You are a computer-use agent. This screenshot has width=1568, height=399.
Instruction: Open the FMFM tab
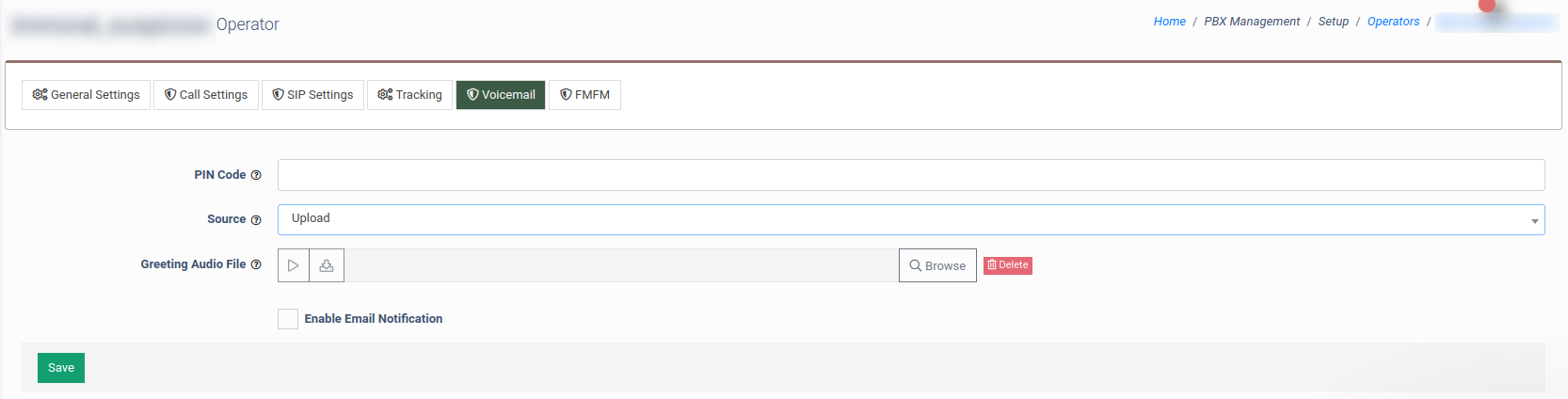(x=584, y=95)
